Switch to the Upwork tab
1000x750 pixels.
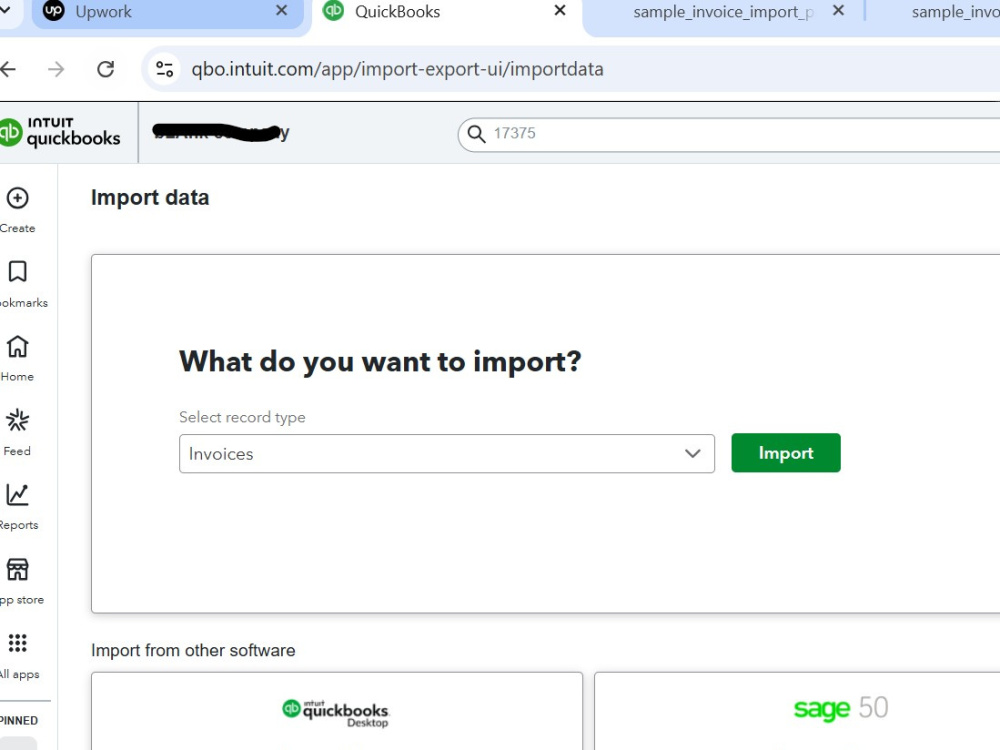(x=168, y=11)
